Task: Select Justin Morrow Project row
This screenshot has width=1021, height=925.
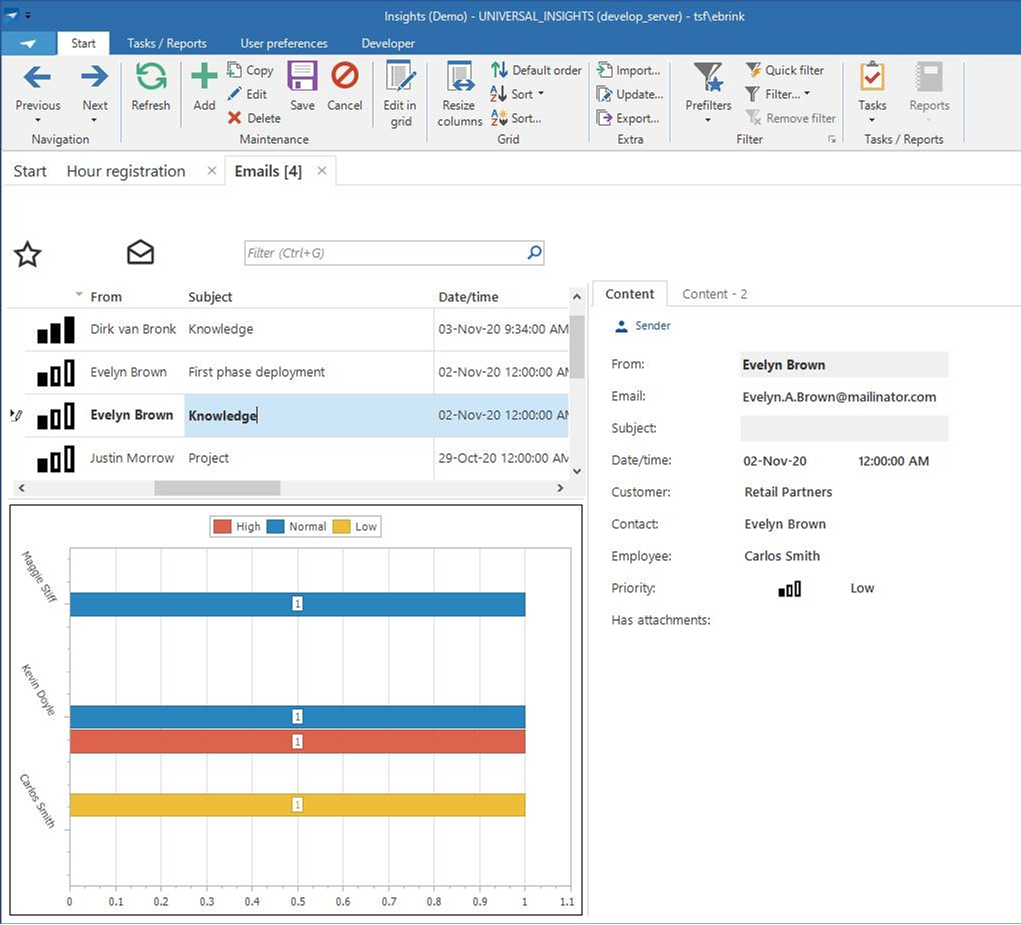Action: click(297, 458)
